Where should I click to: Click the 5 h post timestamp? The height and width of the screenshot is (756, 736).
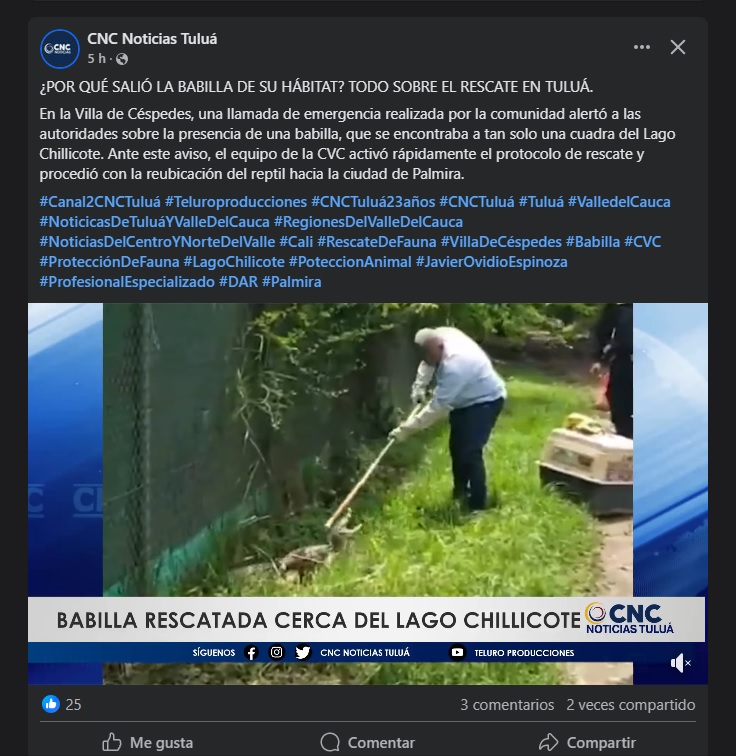click(x=96, y=59)
